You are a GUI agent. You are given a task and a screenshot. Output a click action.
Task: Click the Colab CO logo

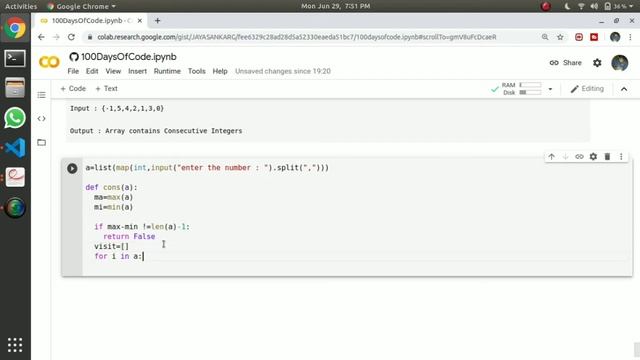click(49, 62)
